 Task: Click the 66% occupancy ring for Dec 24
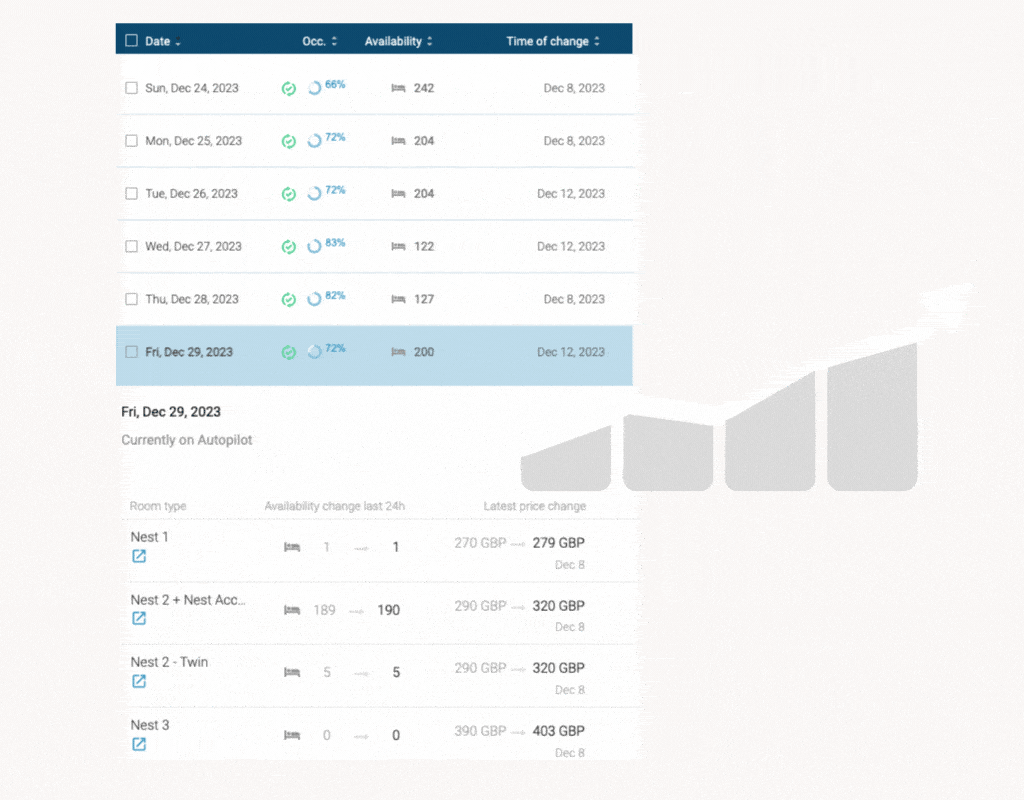pyautogui.click(x=313, y=86)
